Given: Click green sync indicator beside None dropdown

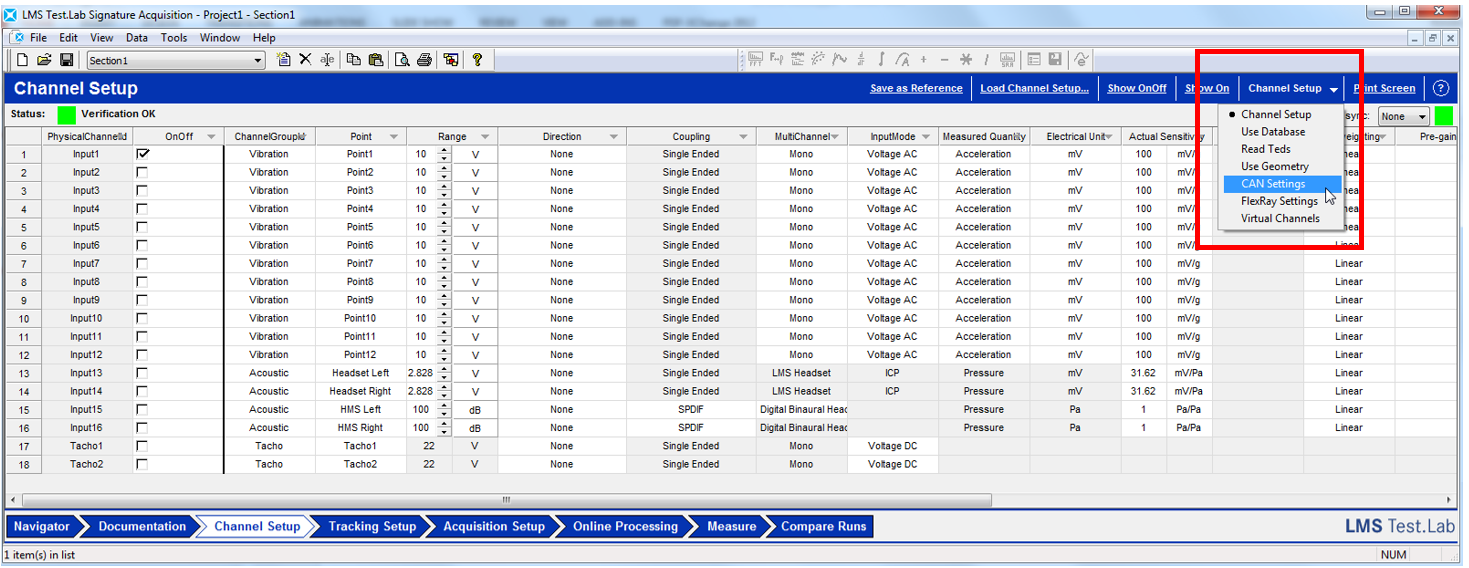Looking at the screenshot, I should click(x=1444, y=116).
